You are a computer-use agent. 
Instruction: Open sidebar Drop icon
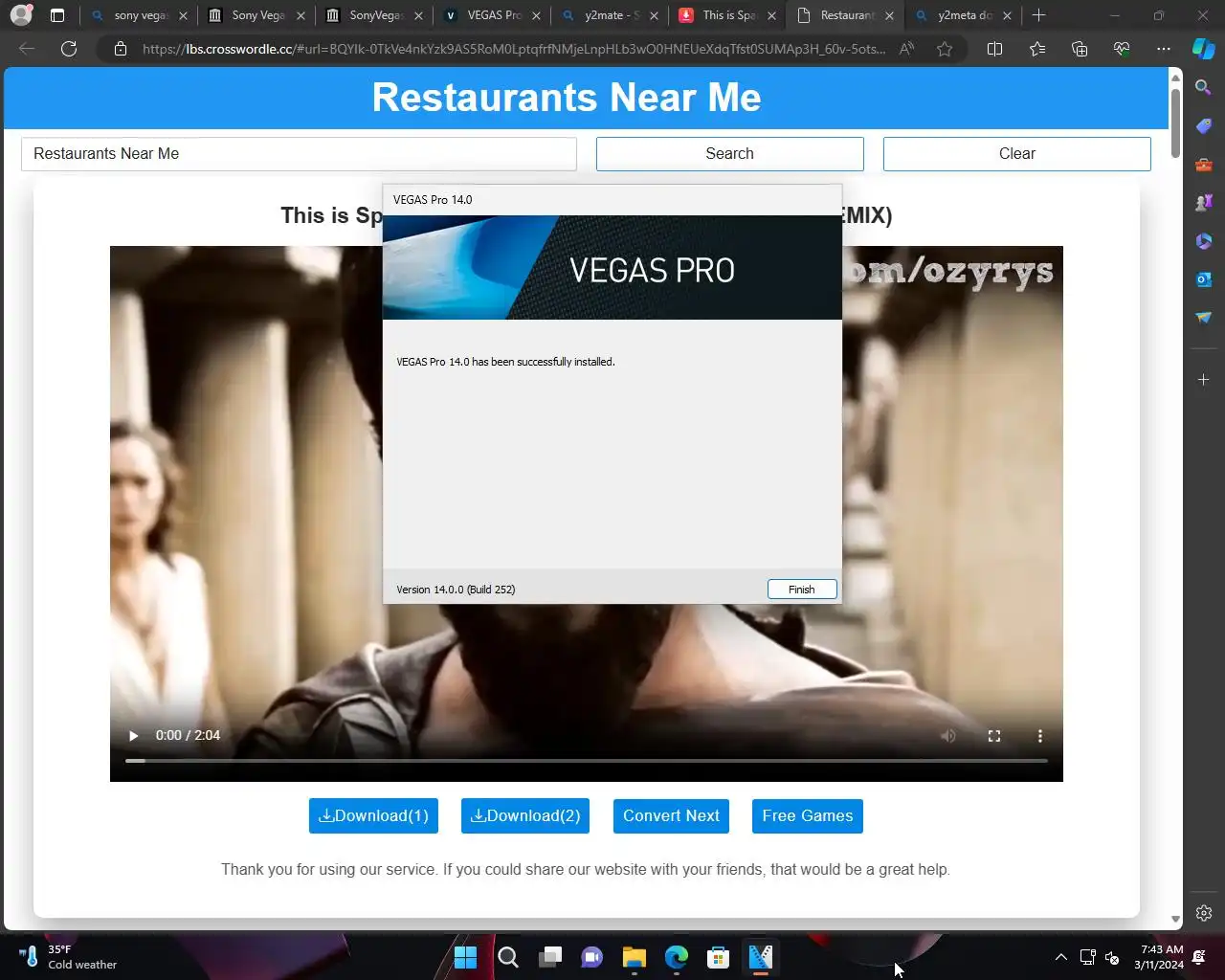[1204, 317]
